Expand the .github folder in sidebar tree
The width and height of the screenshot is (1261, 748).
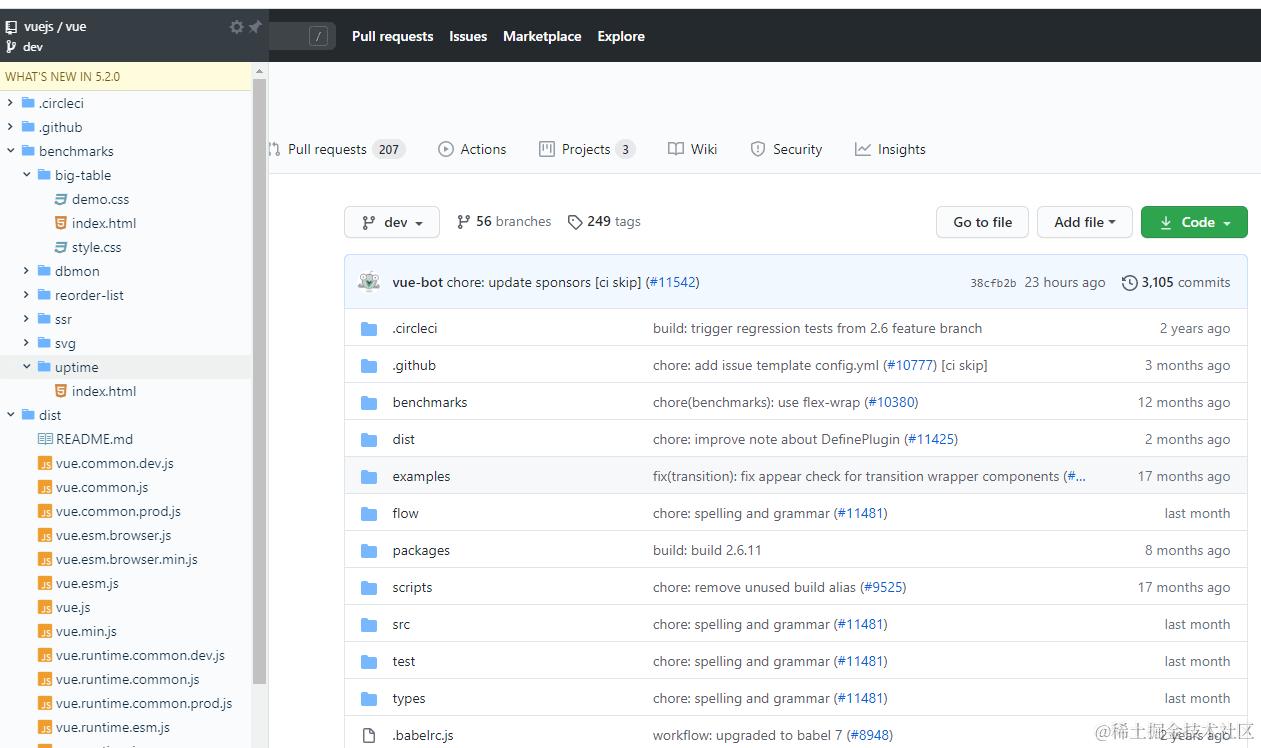(x=10, y=127)
